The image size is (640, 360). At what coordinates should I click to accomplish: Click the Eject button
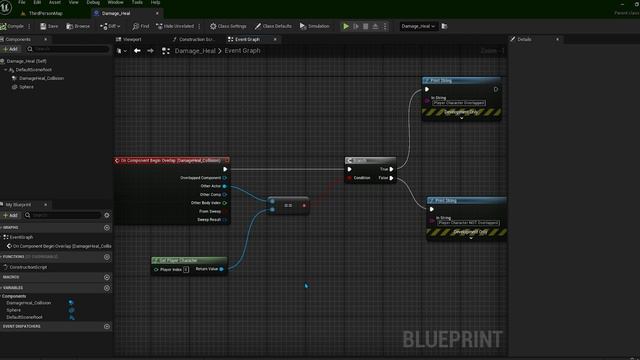(375, 26)
